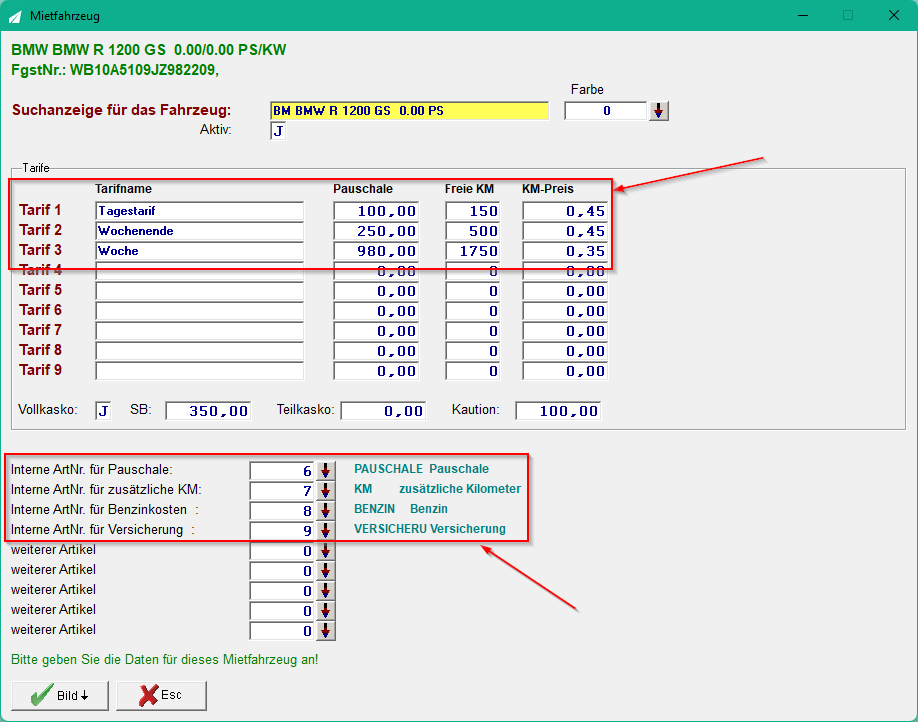The height and width of the screenshot is (722, 918).
Task: Click Tarif 3 KM-Preis field 0,35
Action: [x=565, y=251]
